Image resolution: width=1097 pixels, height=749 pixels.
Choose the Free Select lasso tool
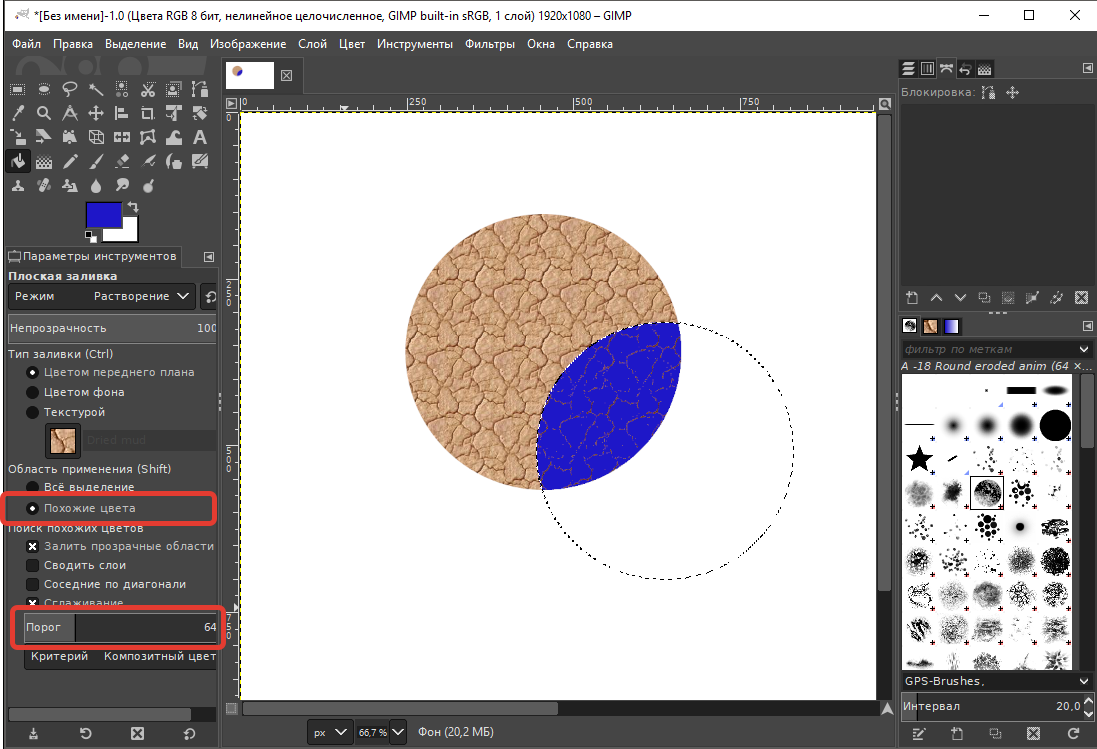(70, 89)
